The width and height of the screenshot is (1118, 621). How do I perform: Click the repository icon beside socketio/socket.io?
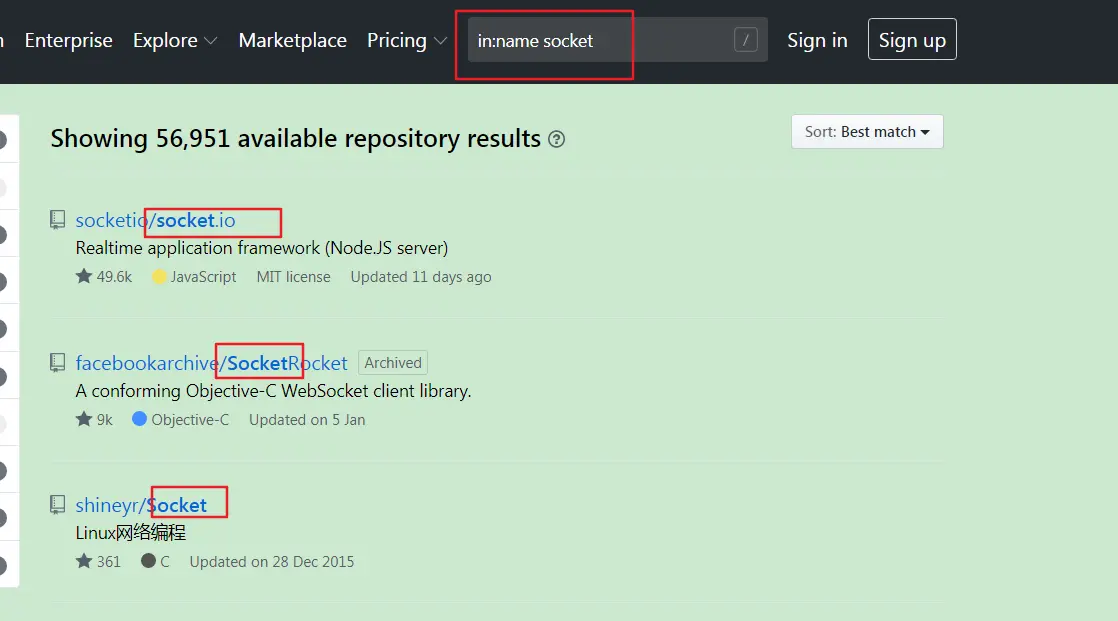[57, 220]
